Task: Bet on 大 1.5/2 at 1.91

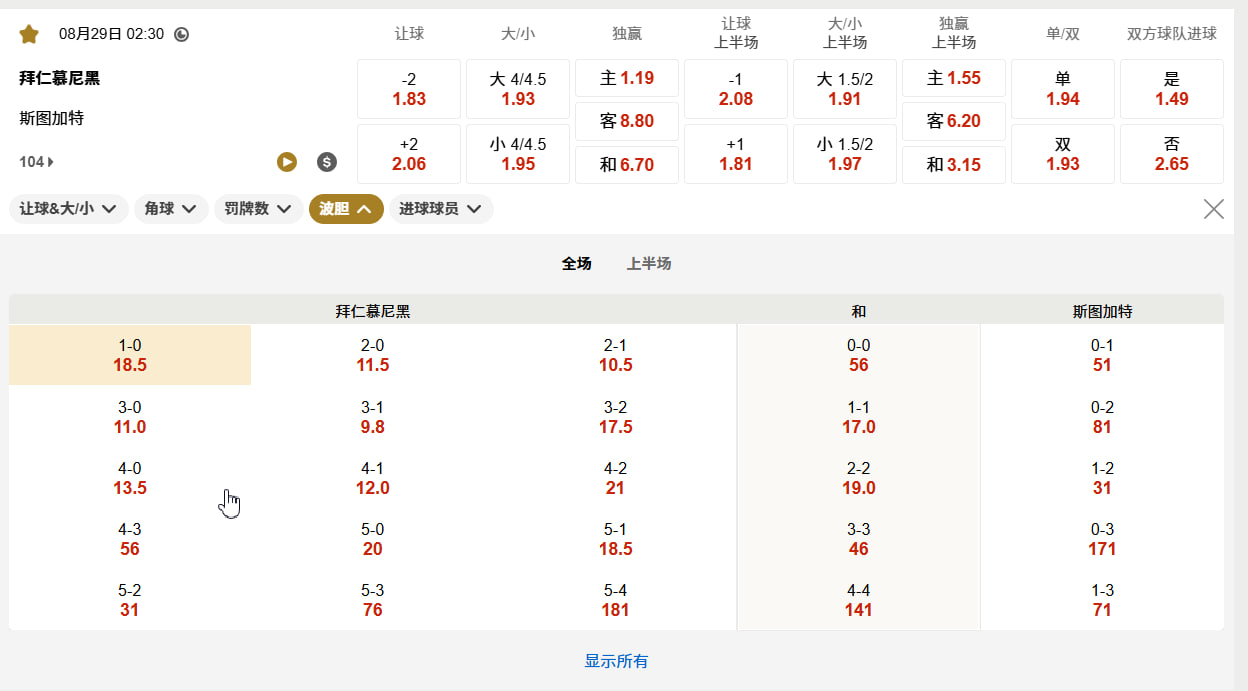Action: pos(845,89)
